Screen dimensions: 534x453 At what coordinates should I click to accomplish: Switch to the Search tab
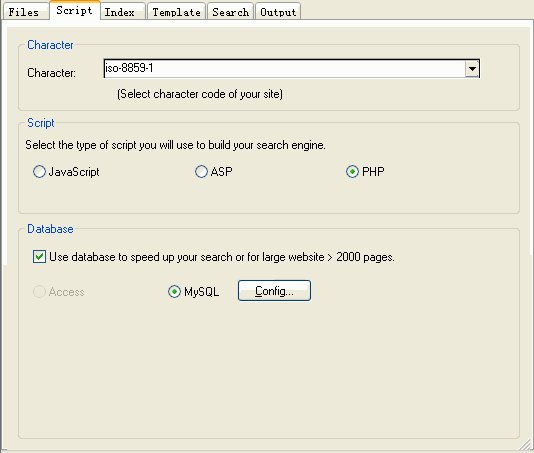click(231, 12)
